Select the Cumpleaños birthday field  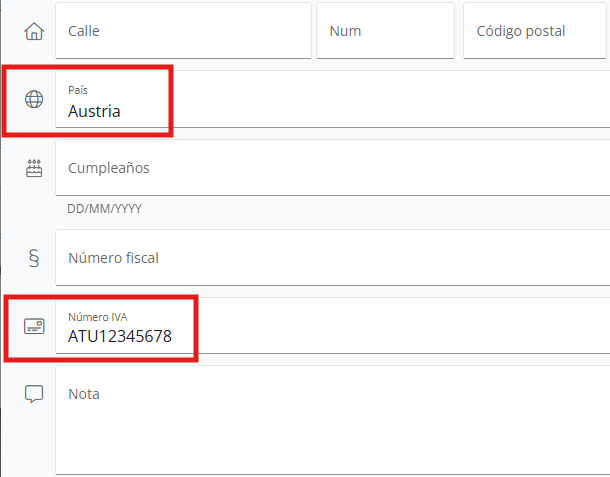pos(333,168)
